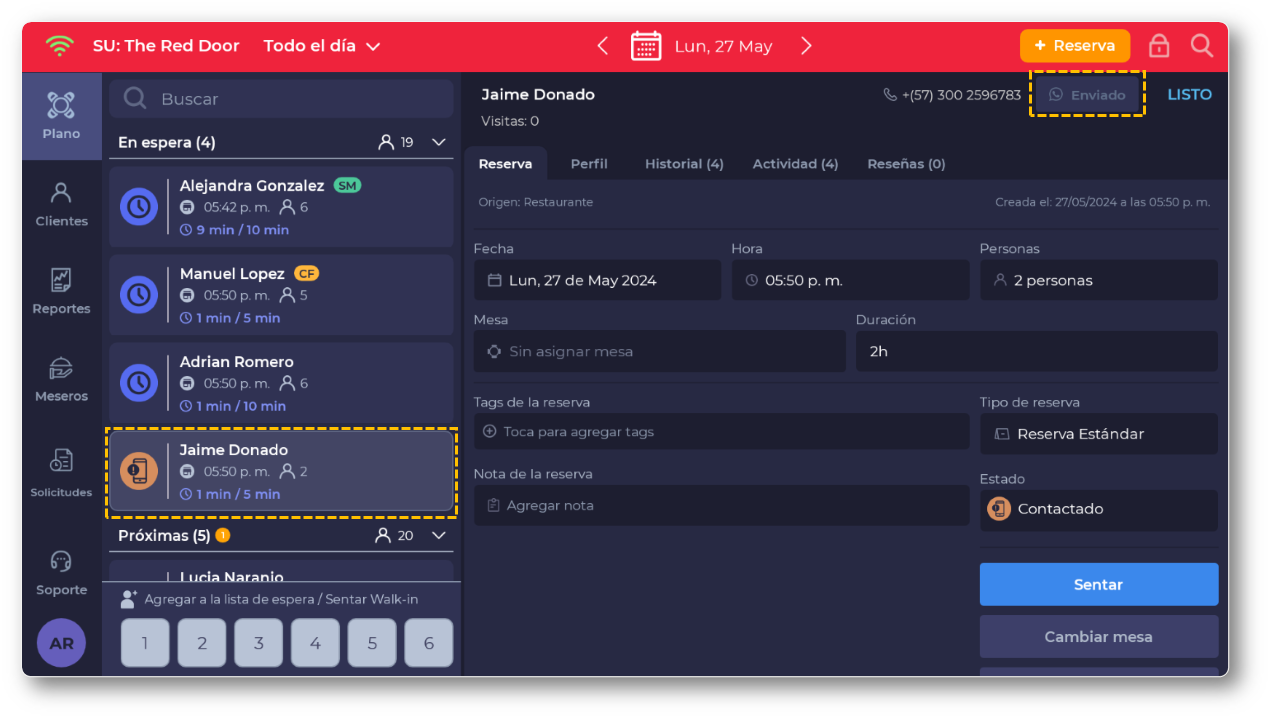Open the Duración 2h field

point(1037,351)
